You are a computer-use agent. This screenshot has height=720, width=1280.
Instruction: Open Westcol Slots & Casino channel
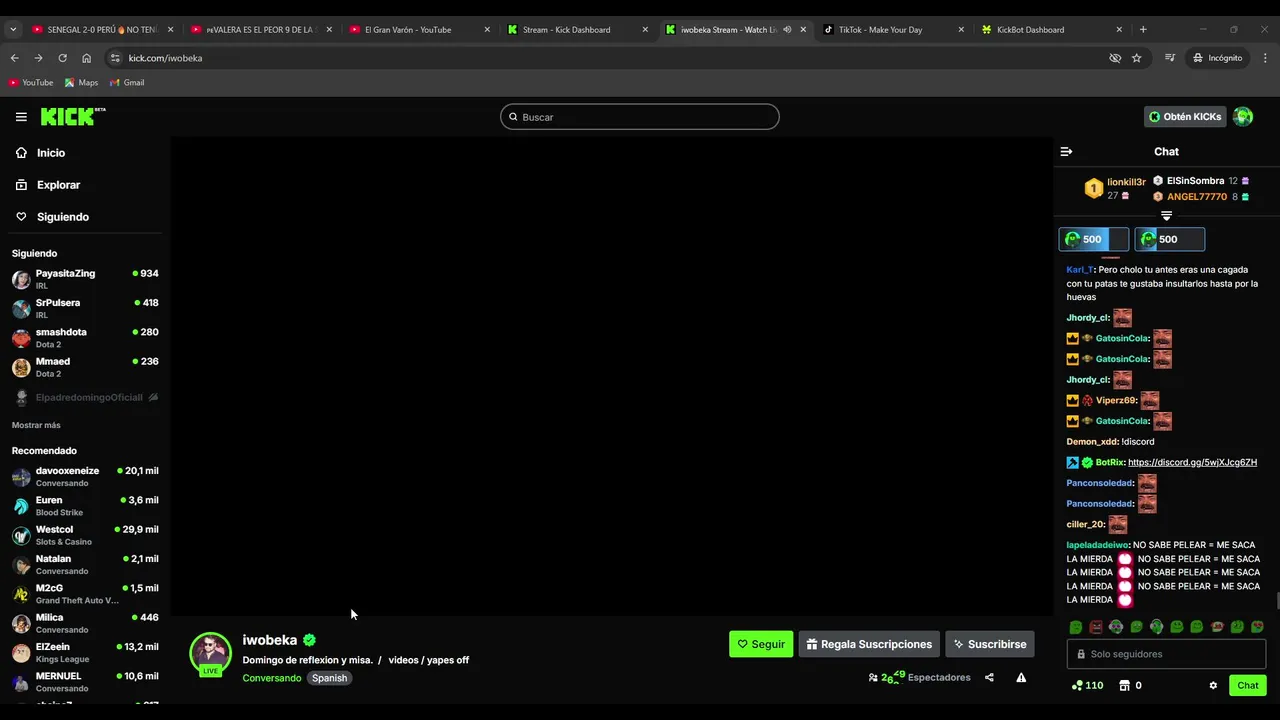click(85, 535)
